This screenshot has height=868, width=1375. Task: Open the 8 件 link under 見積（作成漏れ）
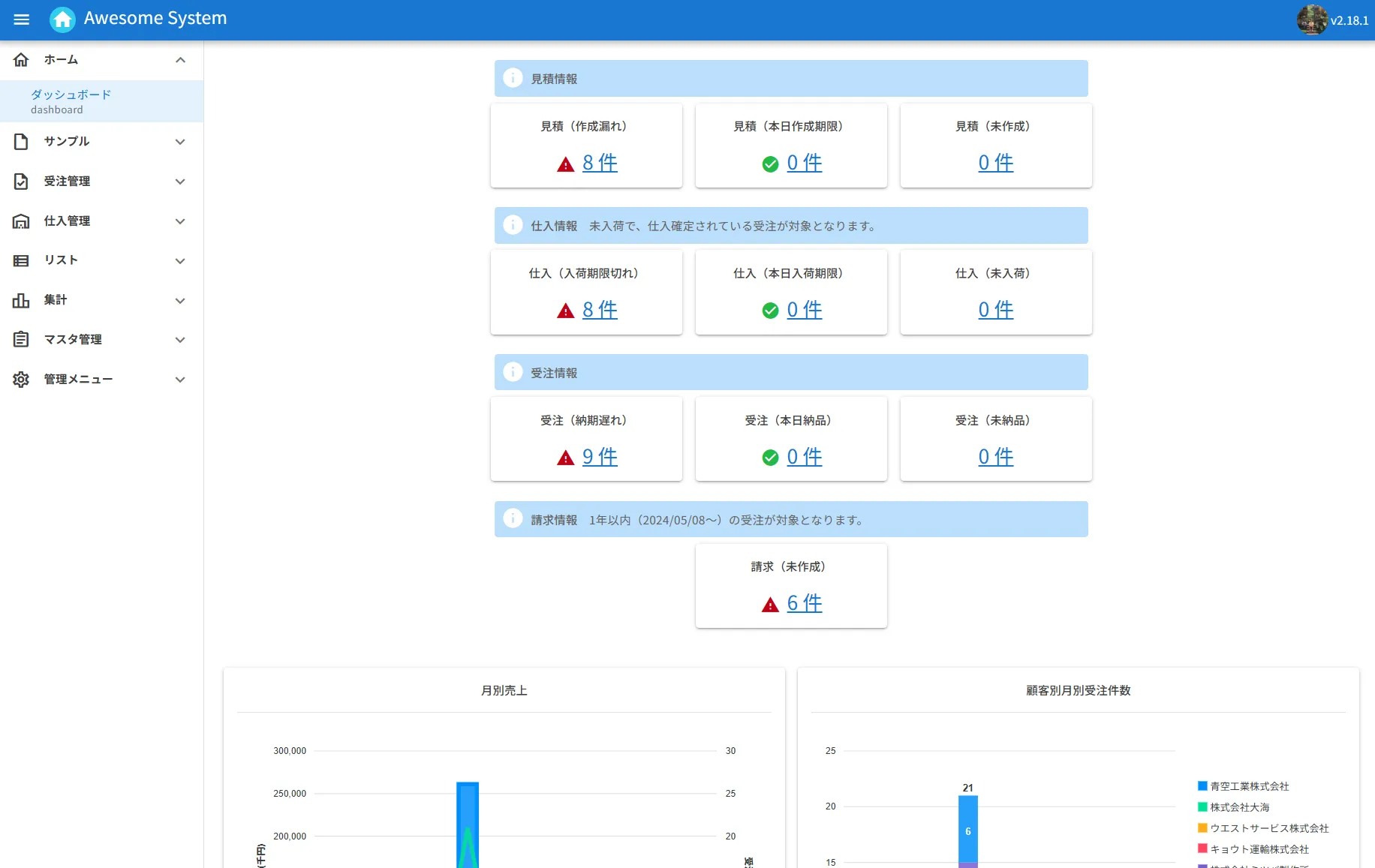(600, 163)
